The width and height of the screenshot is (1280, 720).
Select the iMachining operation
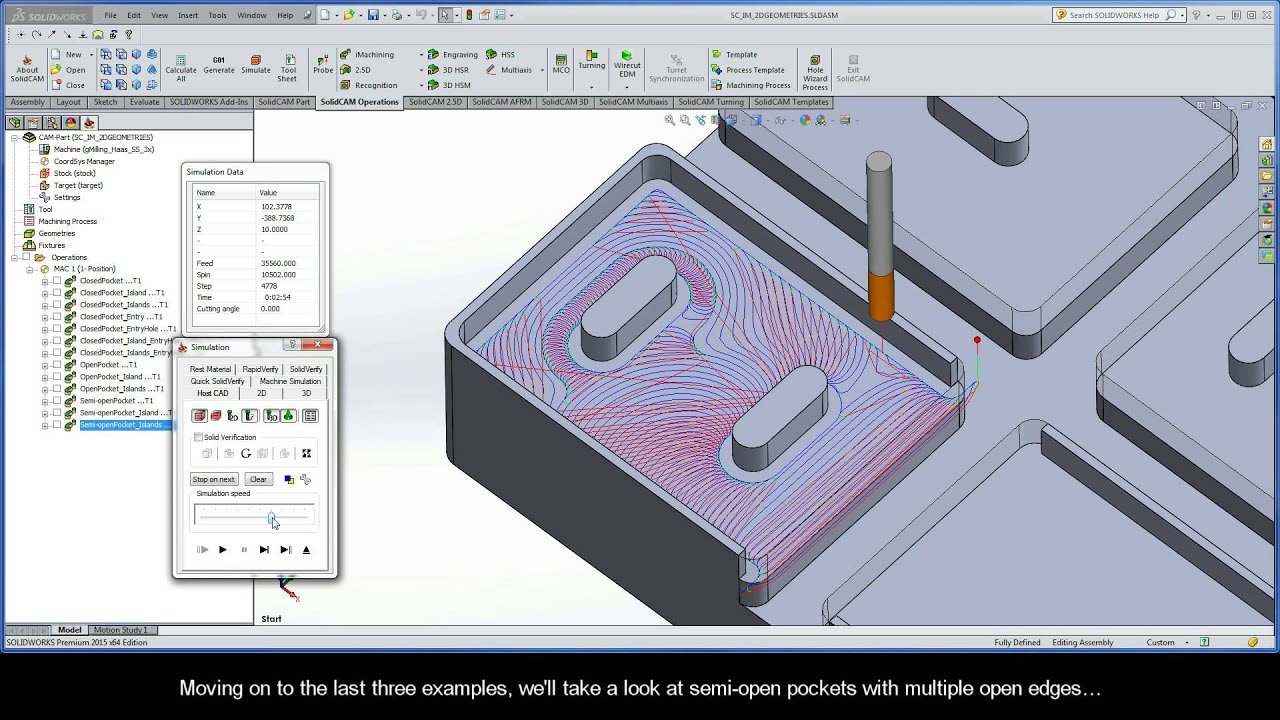pyautogui.click(x=368, y=55)
